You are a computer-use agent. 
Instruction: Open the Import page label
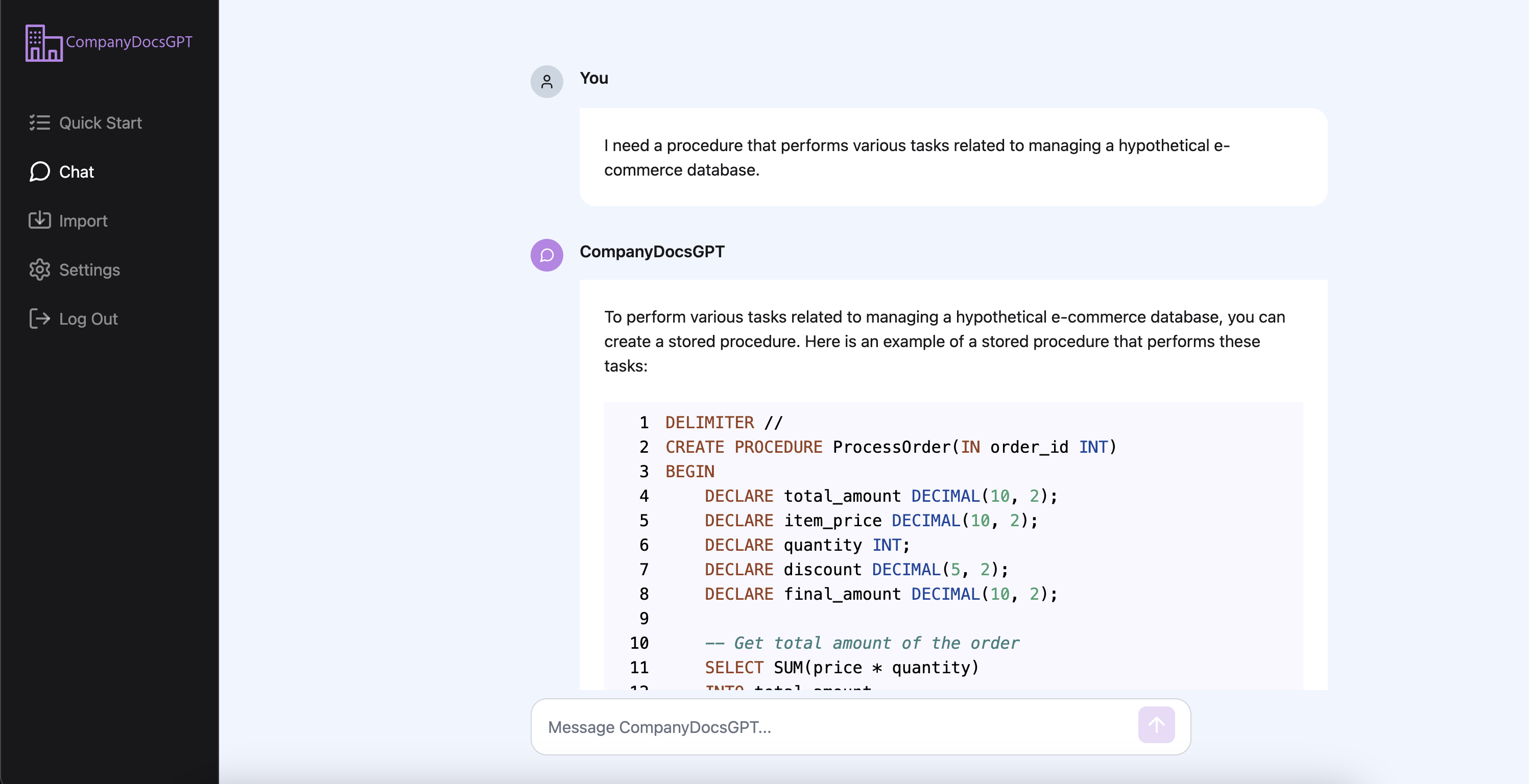click(83, 220)
